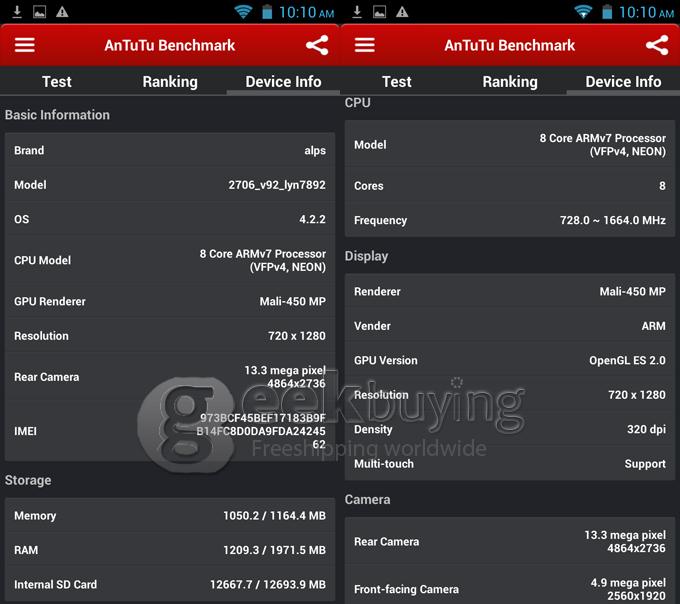Tap AnTuTu Benchmark title on left screen
This screenshot has height=604, width=680.
(170, 45)
